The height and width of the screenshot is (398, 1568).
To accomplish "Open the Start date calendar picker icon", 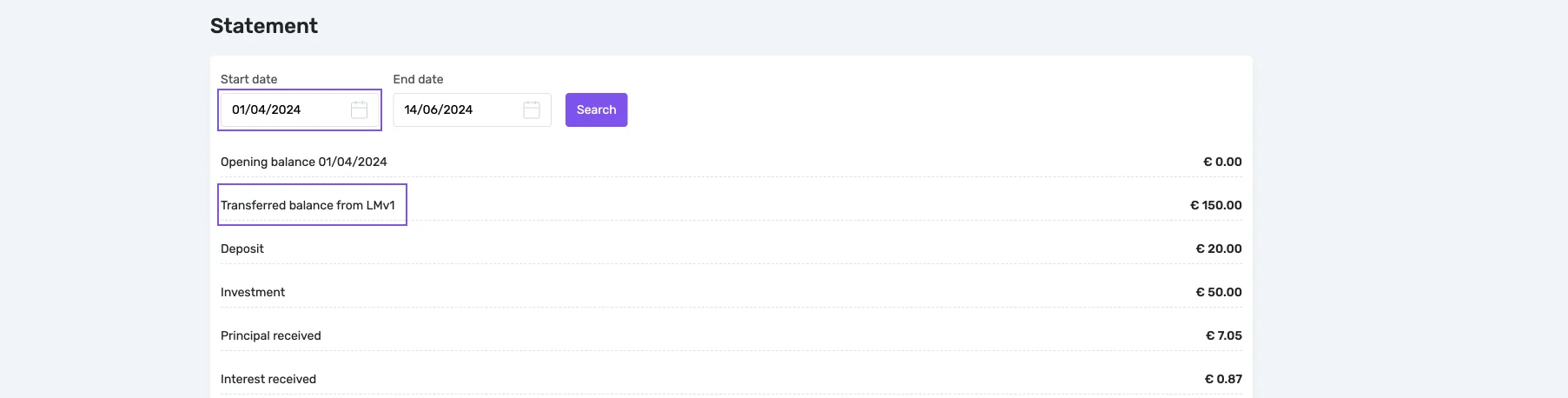I will coord(359,109).
